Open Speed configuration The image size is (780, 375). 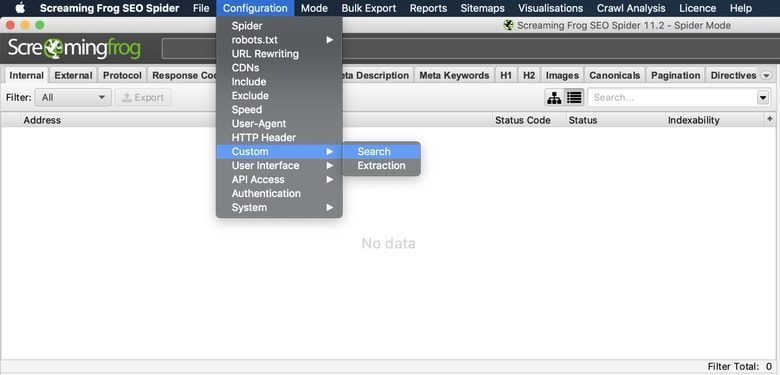click(279, 109)
